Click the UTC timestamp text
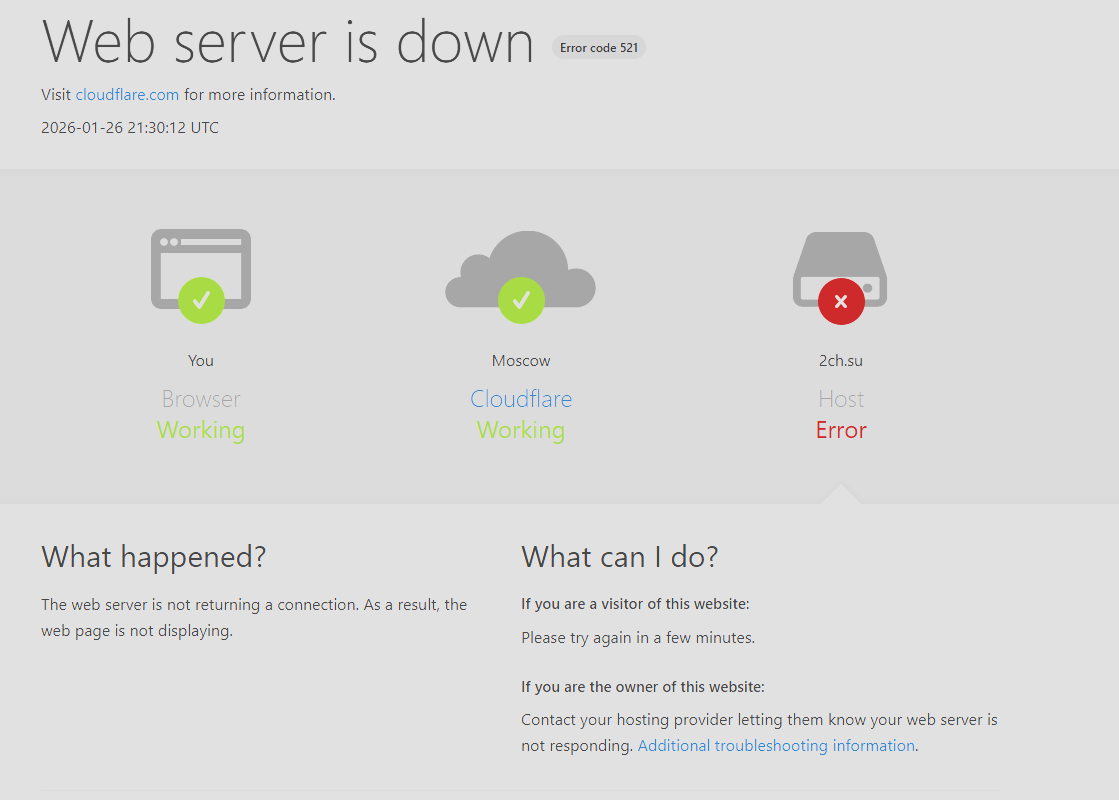This screenshot has height=800, width=1119. (x=130, y=128)
